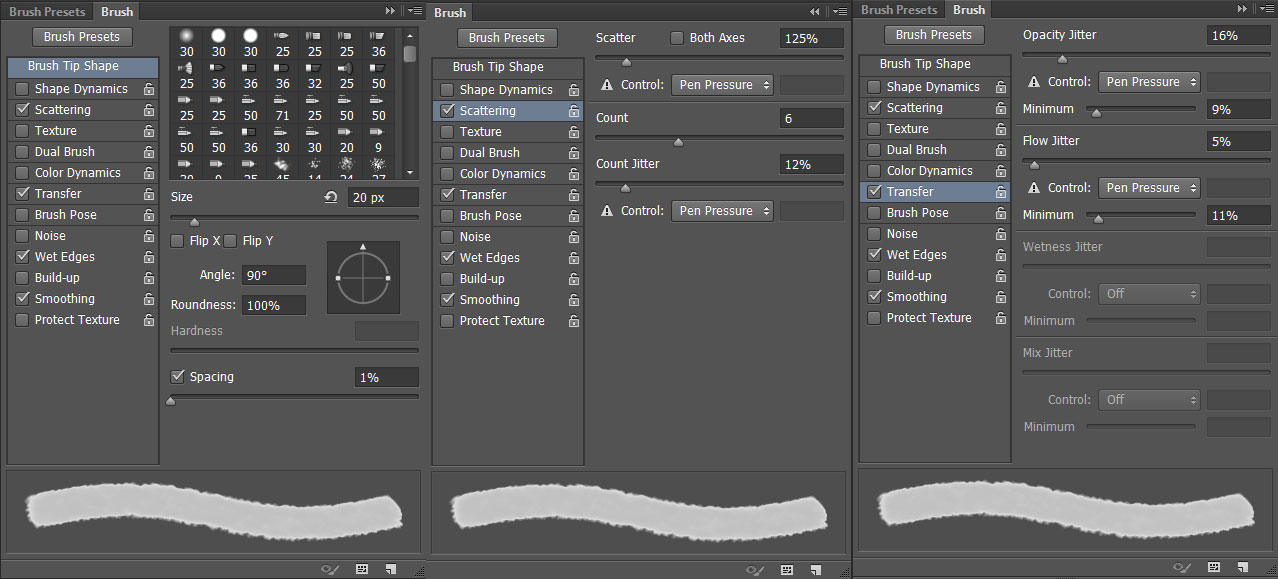Uncheck Wet Edges checkbox in the Scattering panel

click(447, 258)
